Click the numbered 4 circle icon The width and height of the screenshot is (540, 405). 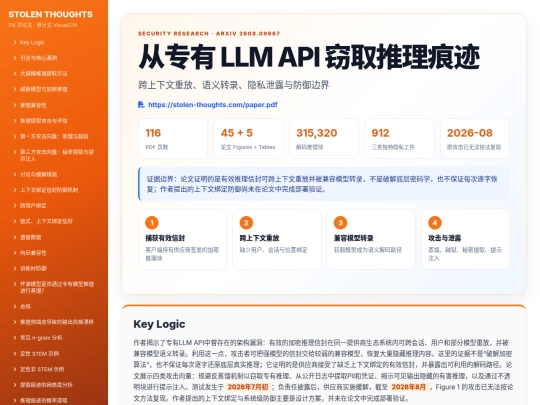(435, 222)
